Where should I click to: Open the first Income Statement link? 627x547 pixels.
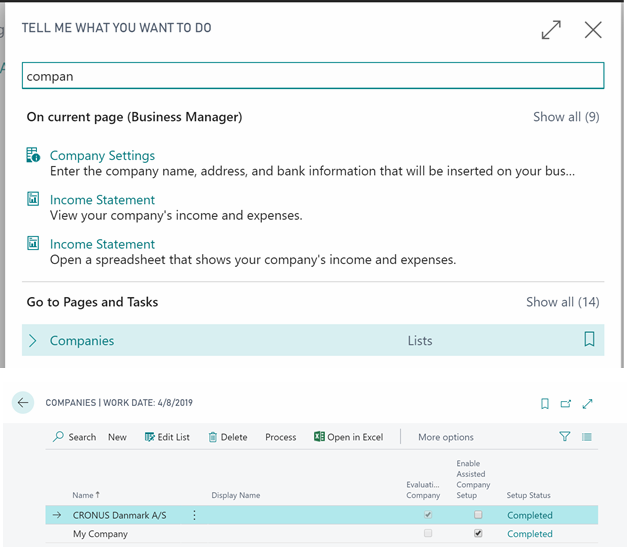pyautogui.click(x=102, y=200)
